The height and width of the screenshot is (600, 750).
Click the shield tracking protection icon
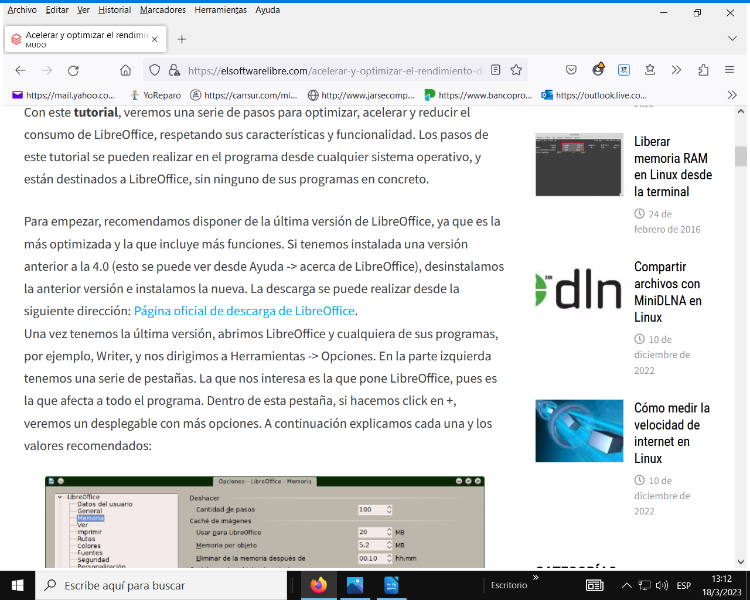pyautogui.click(x=154, y=70)
